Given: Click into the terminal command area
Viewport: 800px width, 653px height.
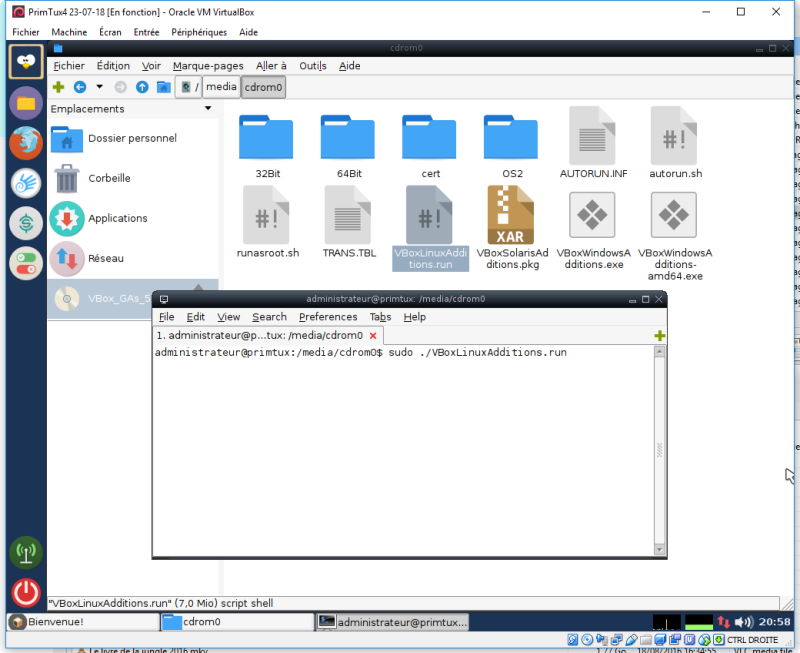Looking at the screenshot, I should tap(403, 451).
